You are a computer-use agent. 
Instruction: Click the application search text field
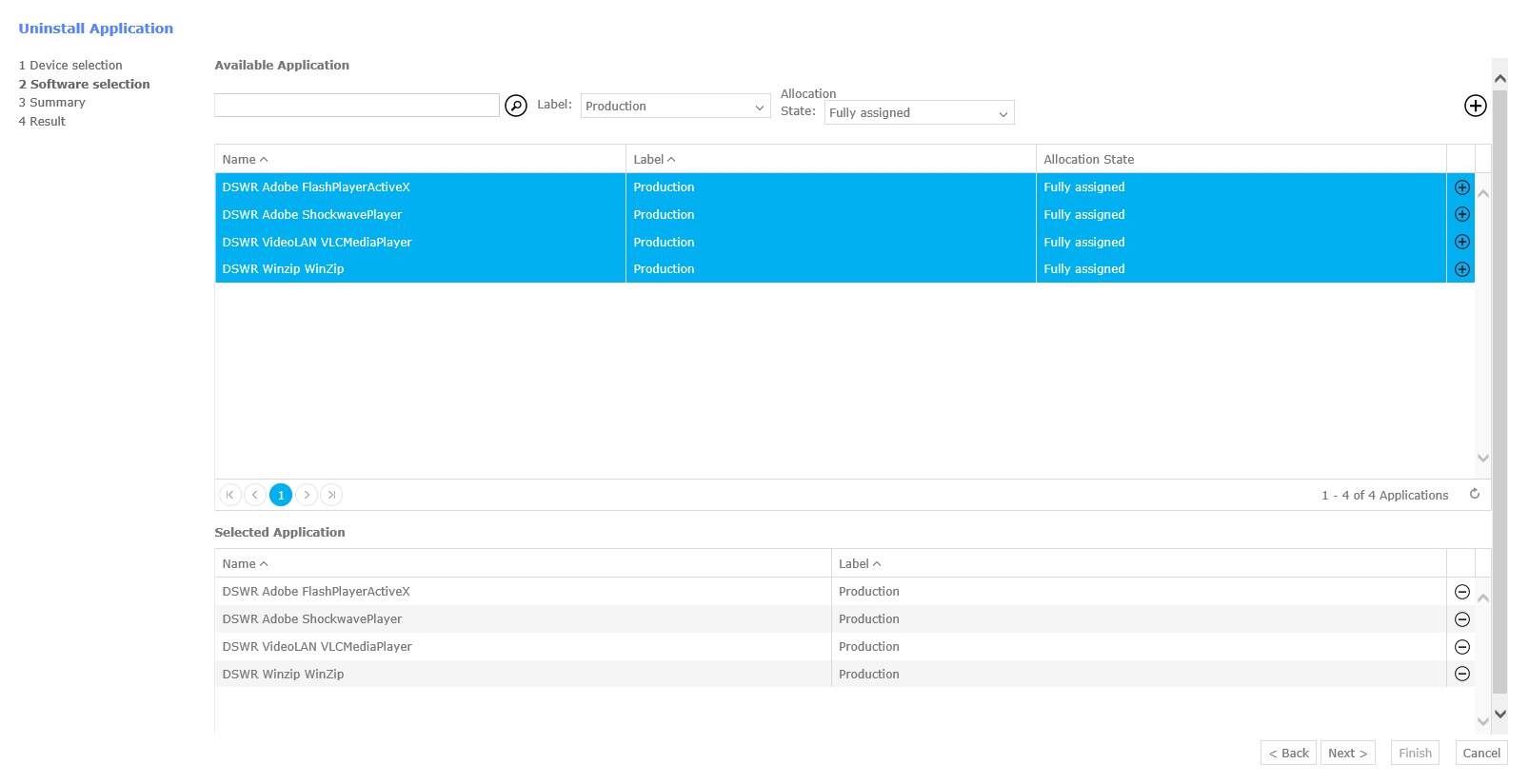357,106
